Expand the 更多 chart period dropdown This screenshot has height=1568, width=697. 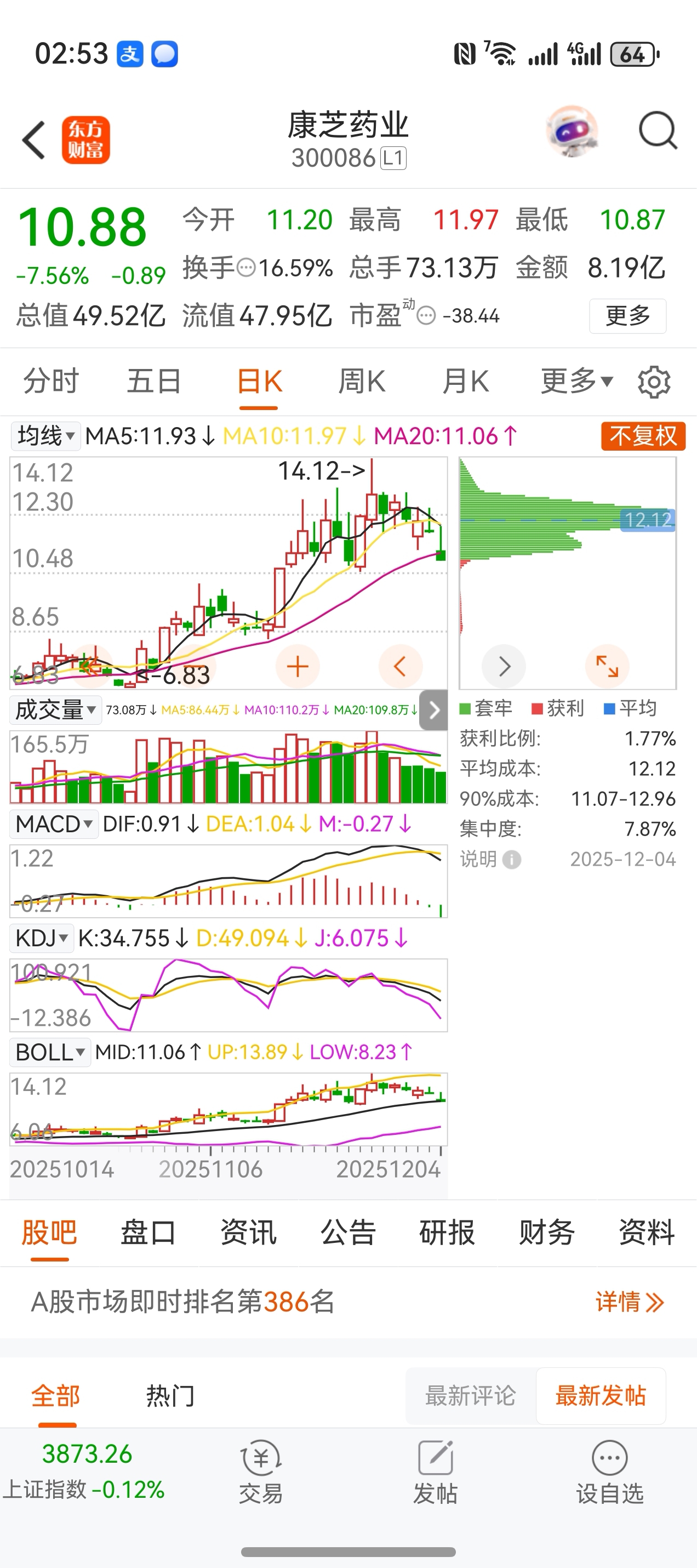coord(576,382)
